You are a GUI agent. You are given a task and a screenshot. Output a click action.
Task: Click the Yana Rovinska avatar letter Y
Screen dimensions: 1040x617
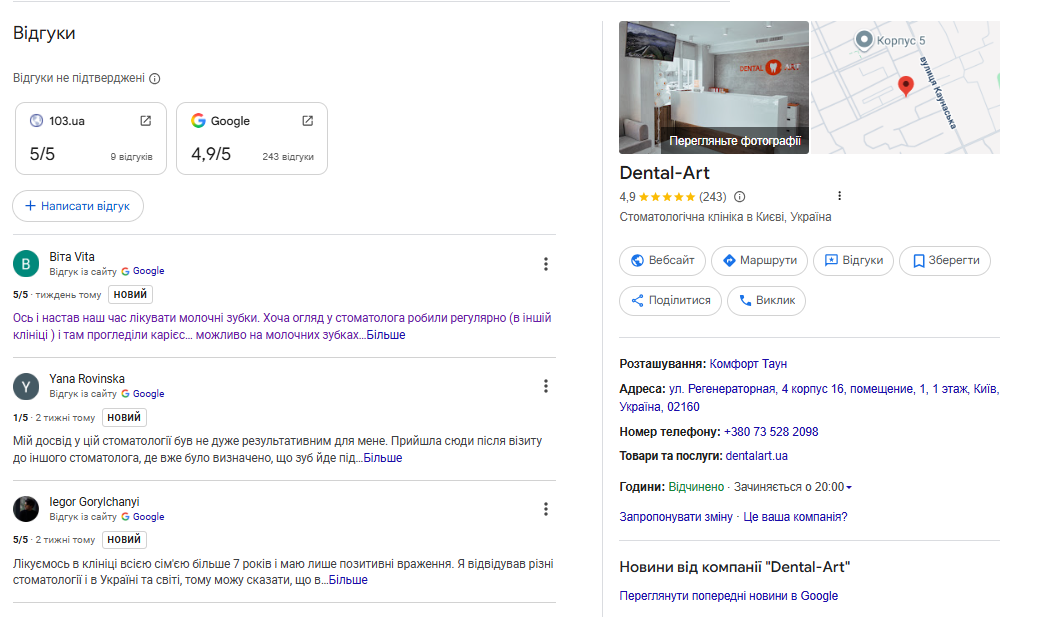click(x=26, y=386)
